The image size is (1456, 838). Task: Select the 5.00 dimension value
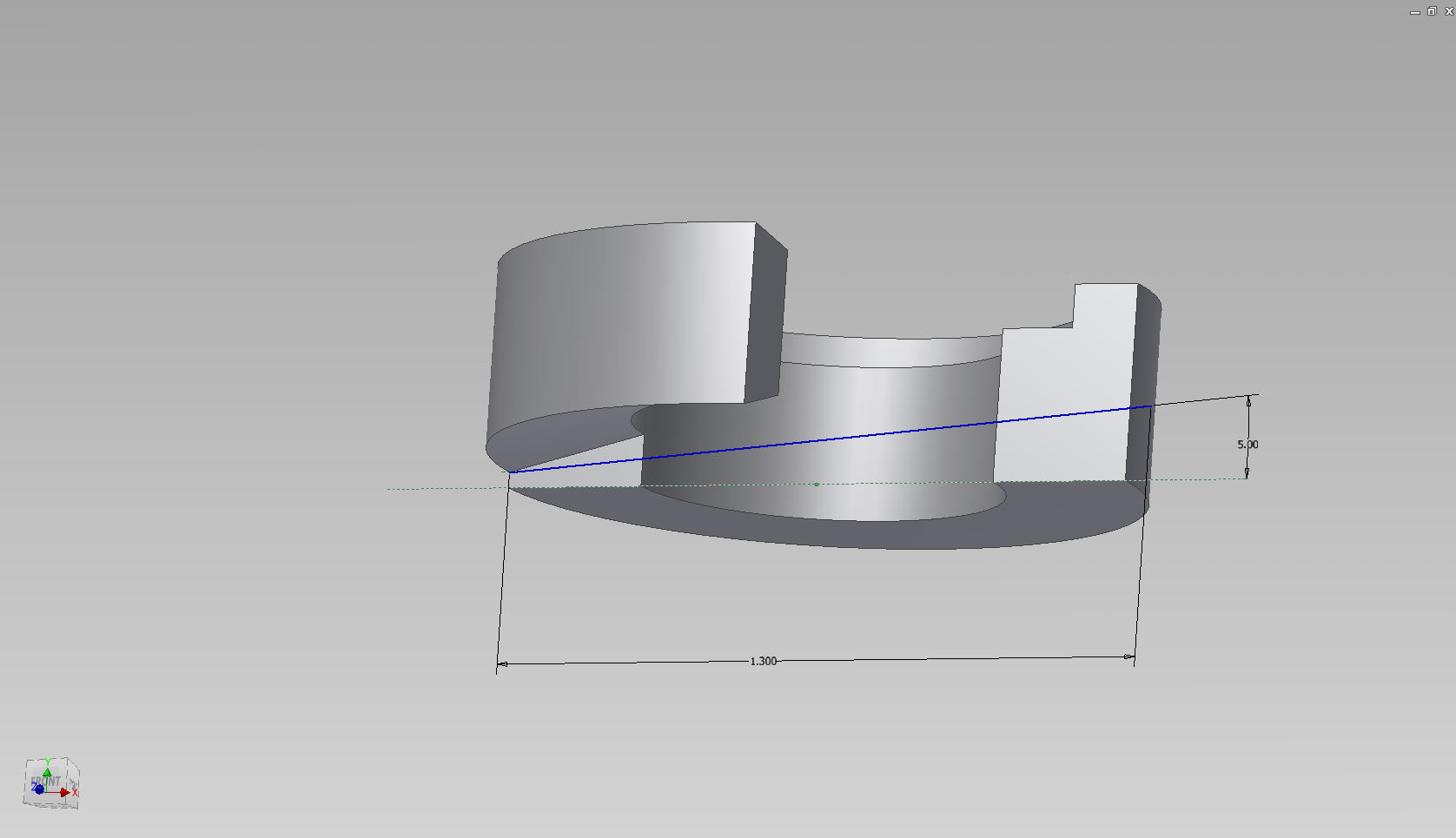click(1248, 444)
